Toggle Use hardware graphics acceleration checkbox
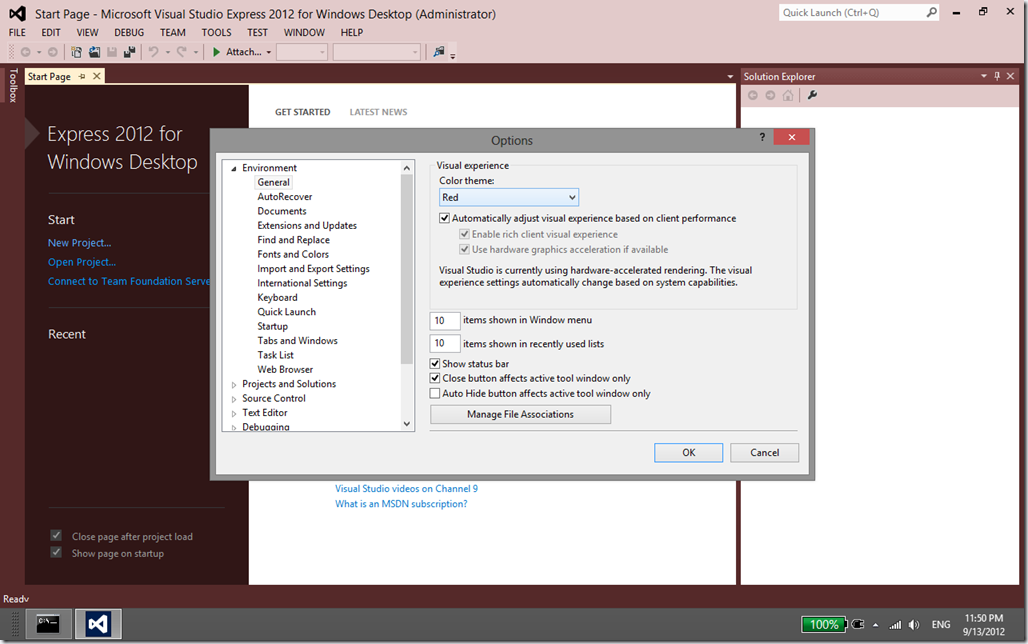 (x=465, y=249)
